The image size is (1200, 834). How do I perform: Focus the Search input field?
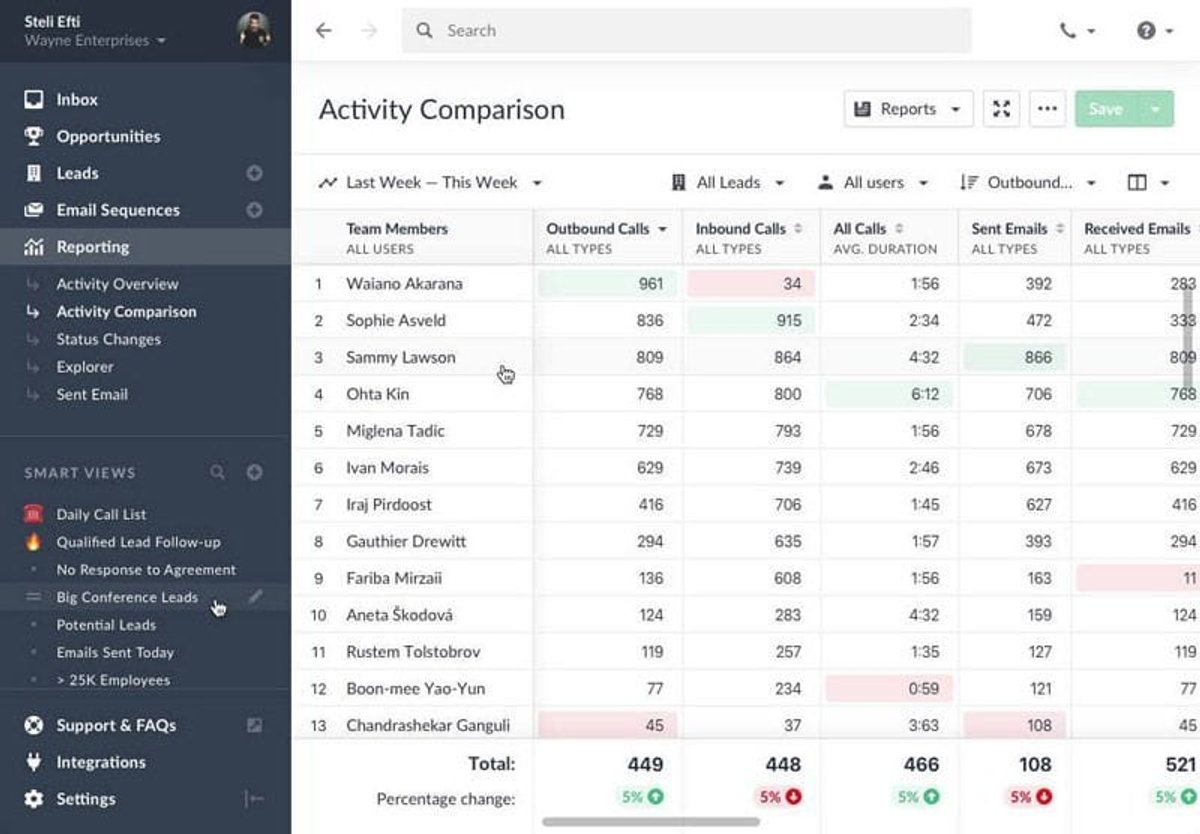click(686, 31)
